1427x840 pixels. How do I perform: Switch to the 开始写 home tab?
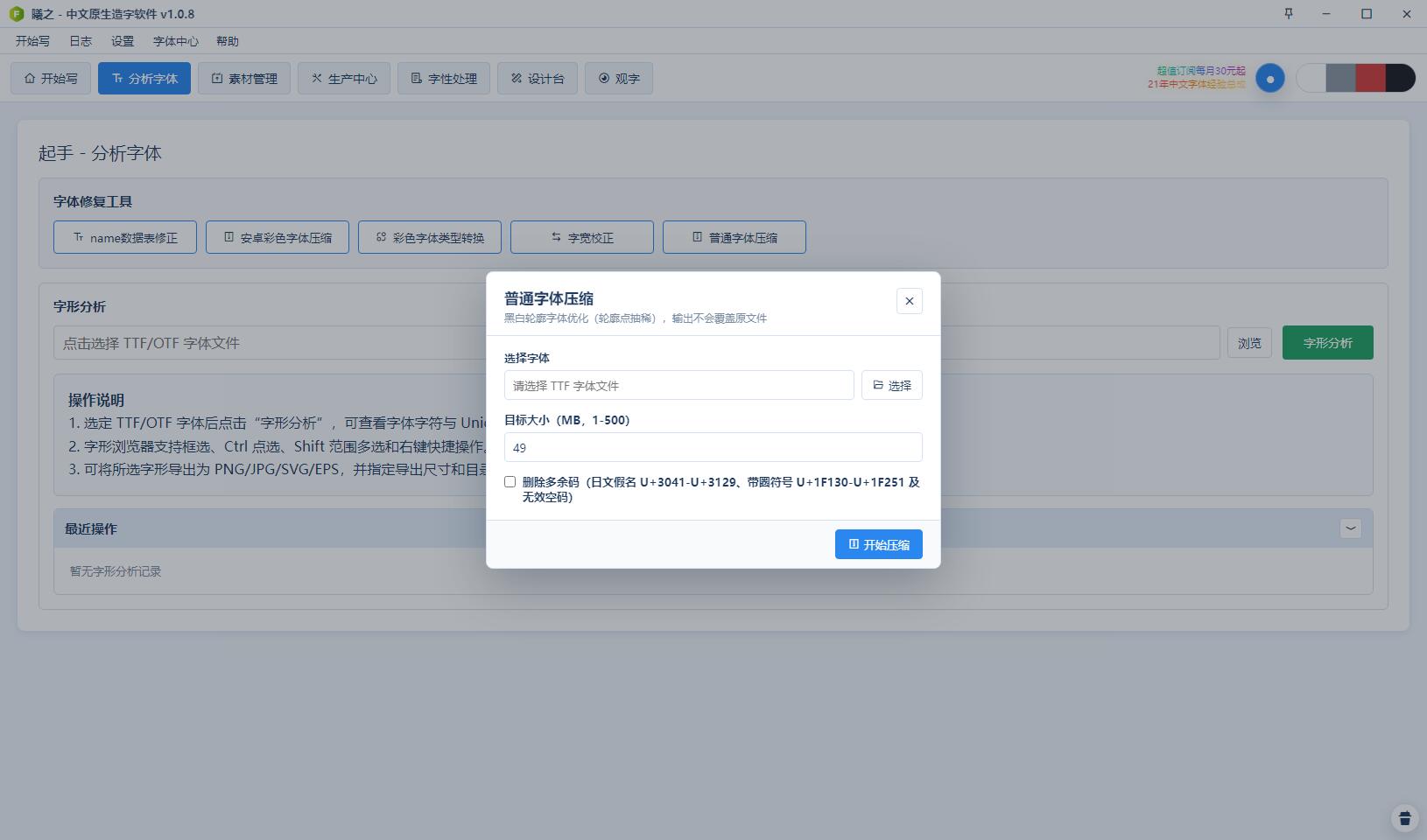click(51, 79)
